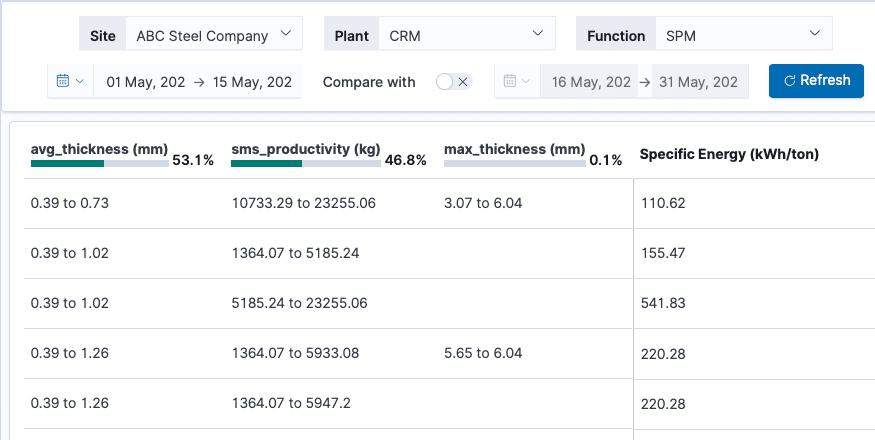Click the compare start date 16 May
This screenshot has height=440, width=875.
click(591, 82)
